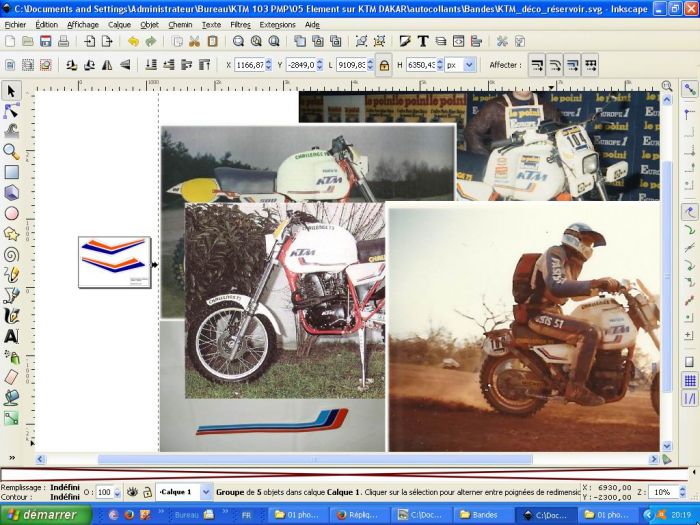700x525 pixels.
Task: Toggle the current layer lock icon
Action: (x=148, y=492)
